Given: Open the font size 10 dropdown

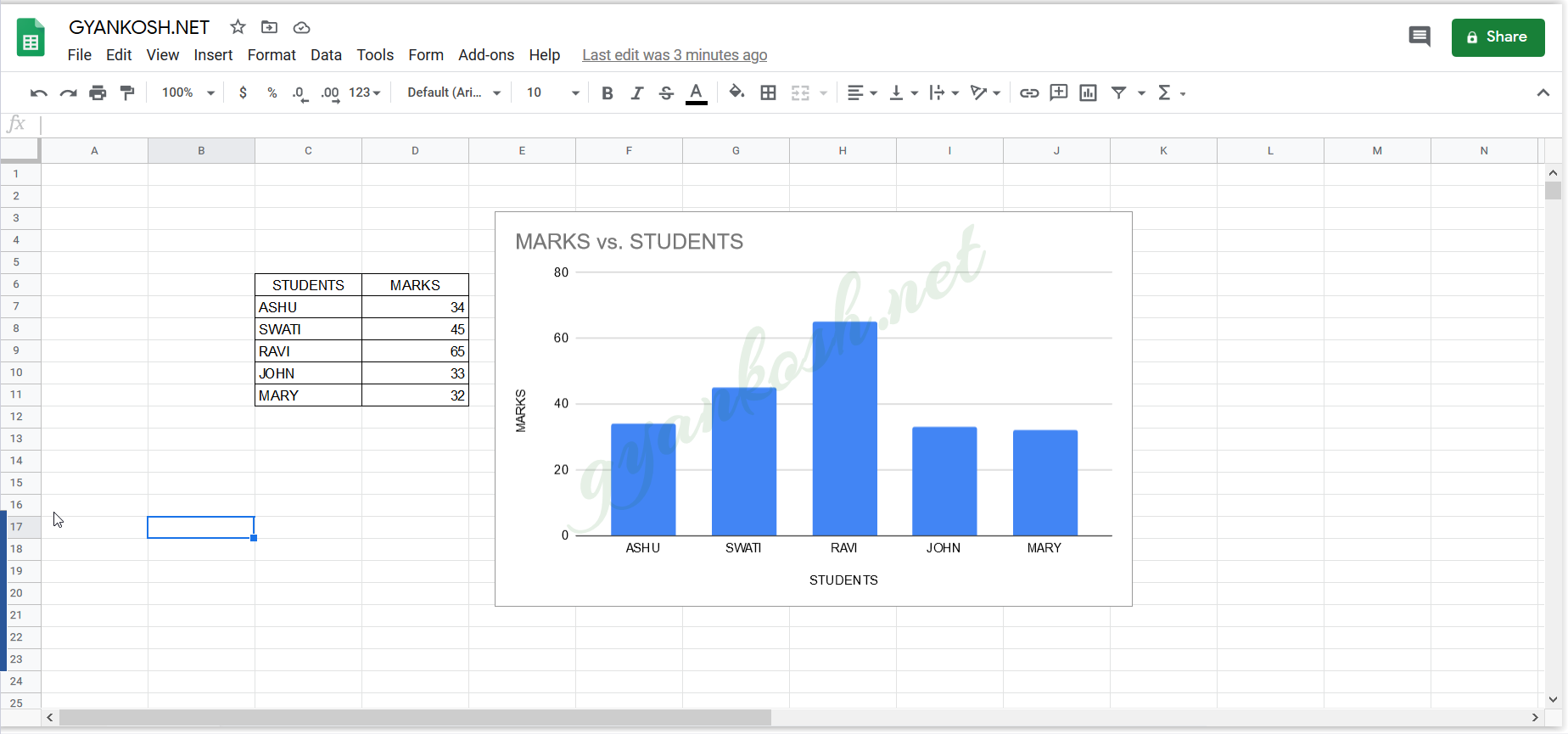Looking at the screenshot, I should point(552,92).
